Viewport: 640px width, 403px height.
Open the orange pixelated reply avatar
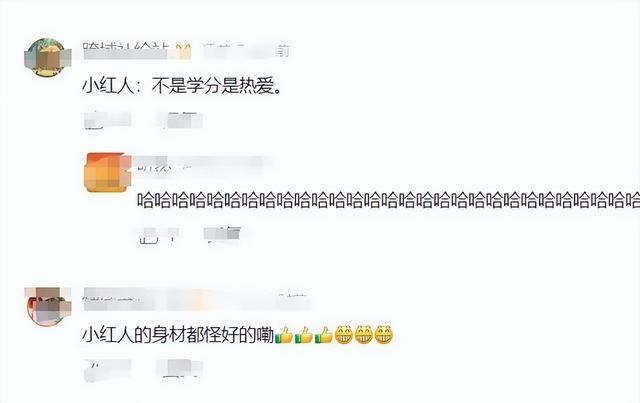pos(108,173)
